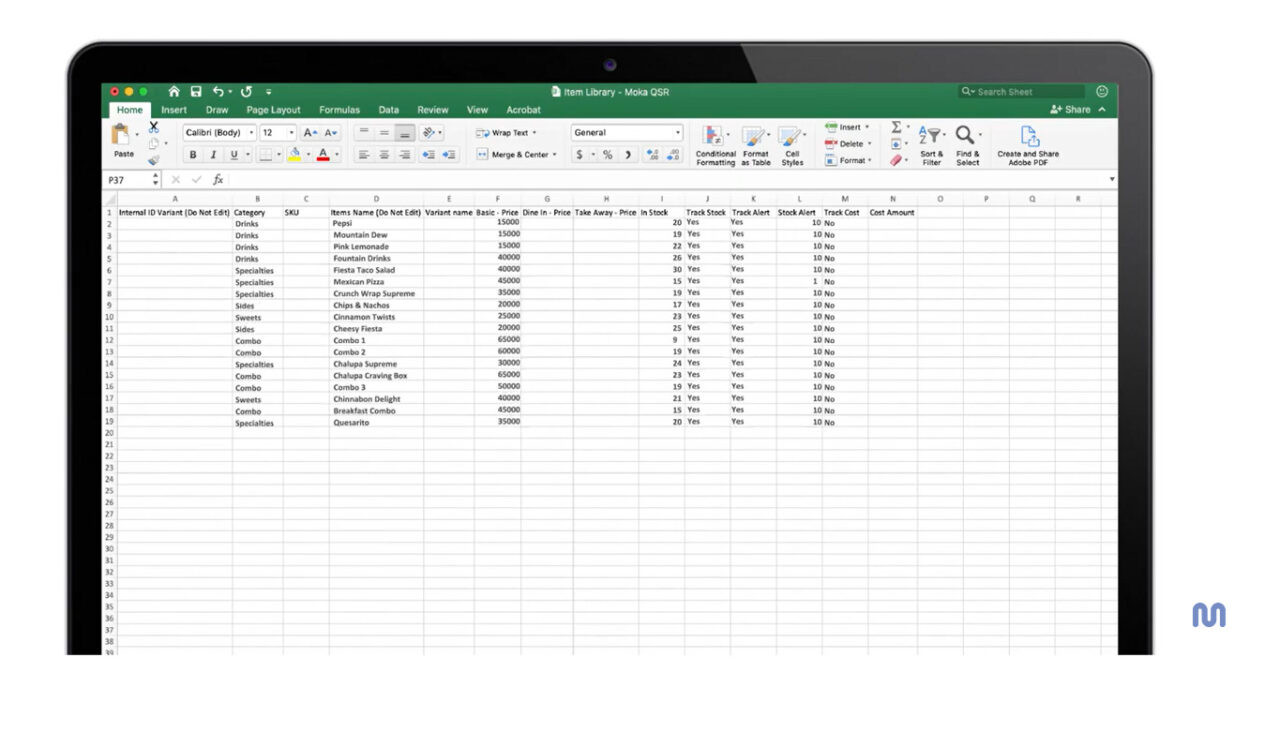Screen dimensions: 1280x747
Task: Click the Align Left icon
Action: (x=364, y=155)
